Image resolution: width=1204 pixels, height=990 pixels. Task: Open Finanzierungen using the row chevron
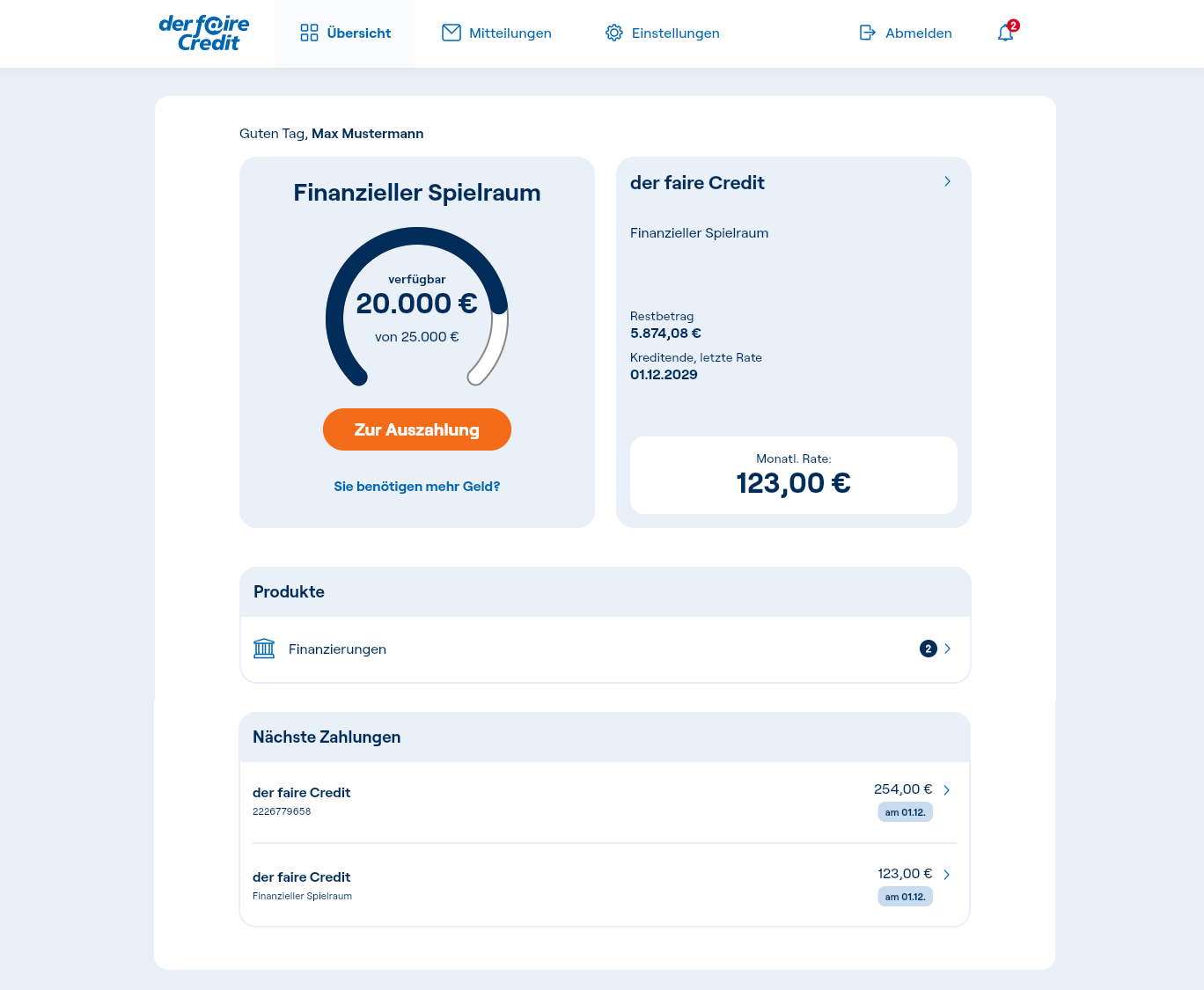pos(947,649)
